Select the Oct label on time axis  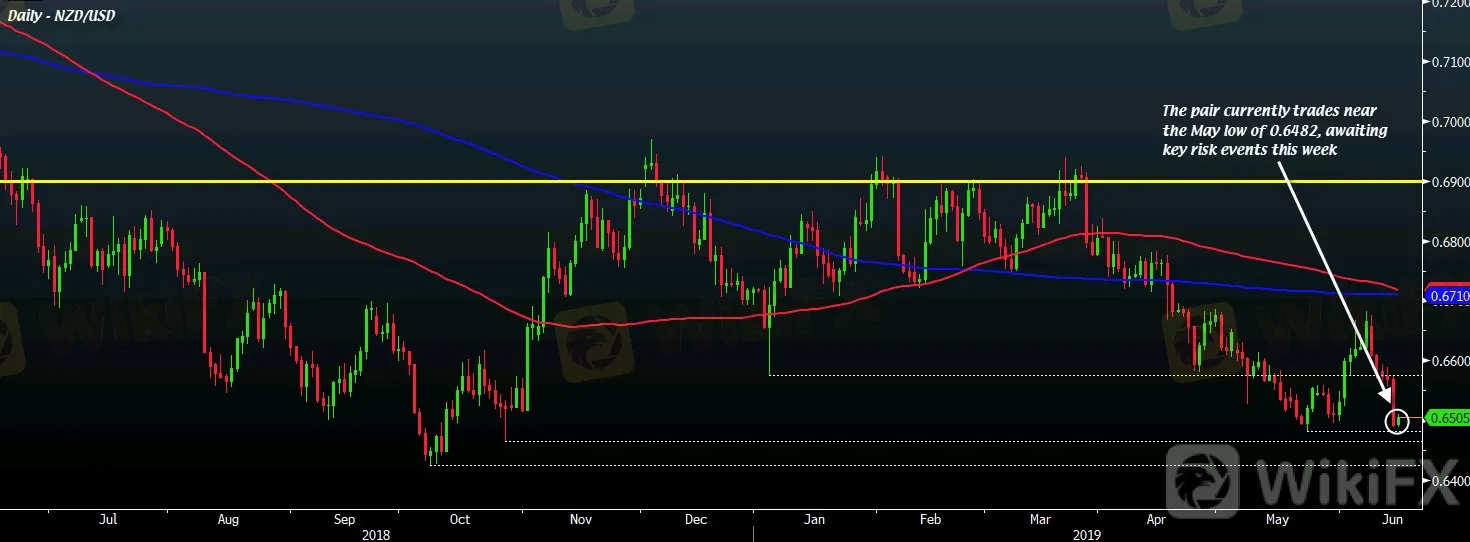[x=460, y=520]
